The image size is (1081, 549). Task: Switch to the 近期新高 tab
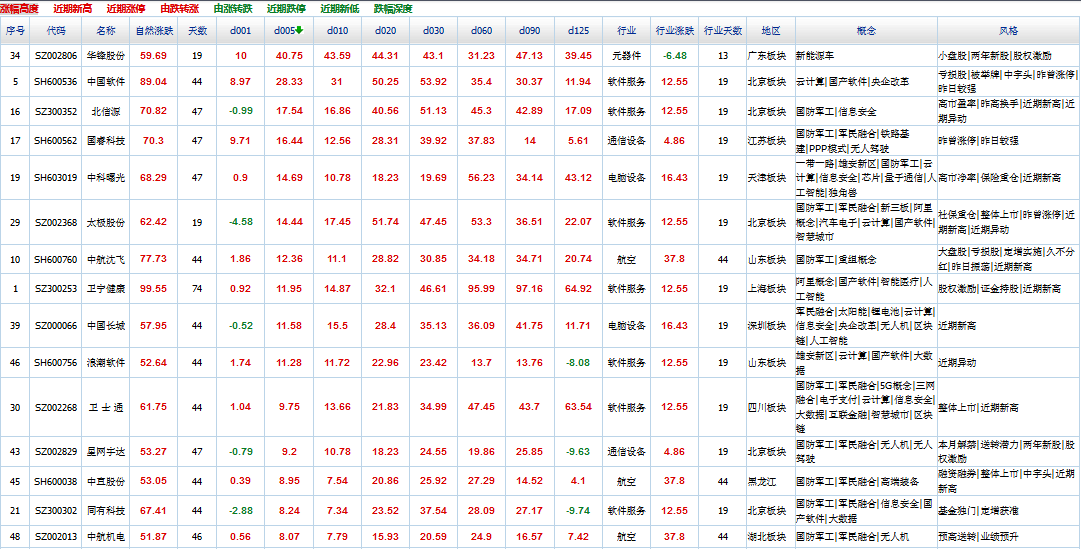click(x=72, y=9)
